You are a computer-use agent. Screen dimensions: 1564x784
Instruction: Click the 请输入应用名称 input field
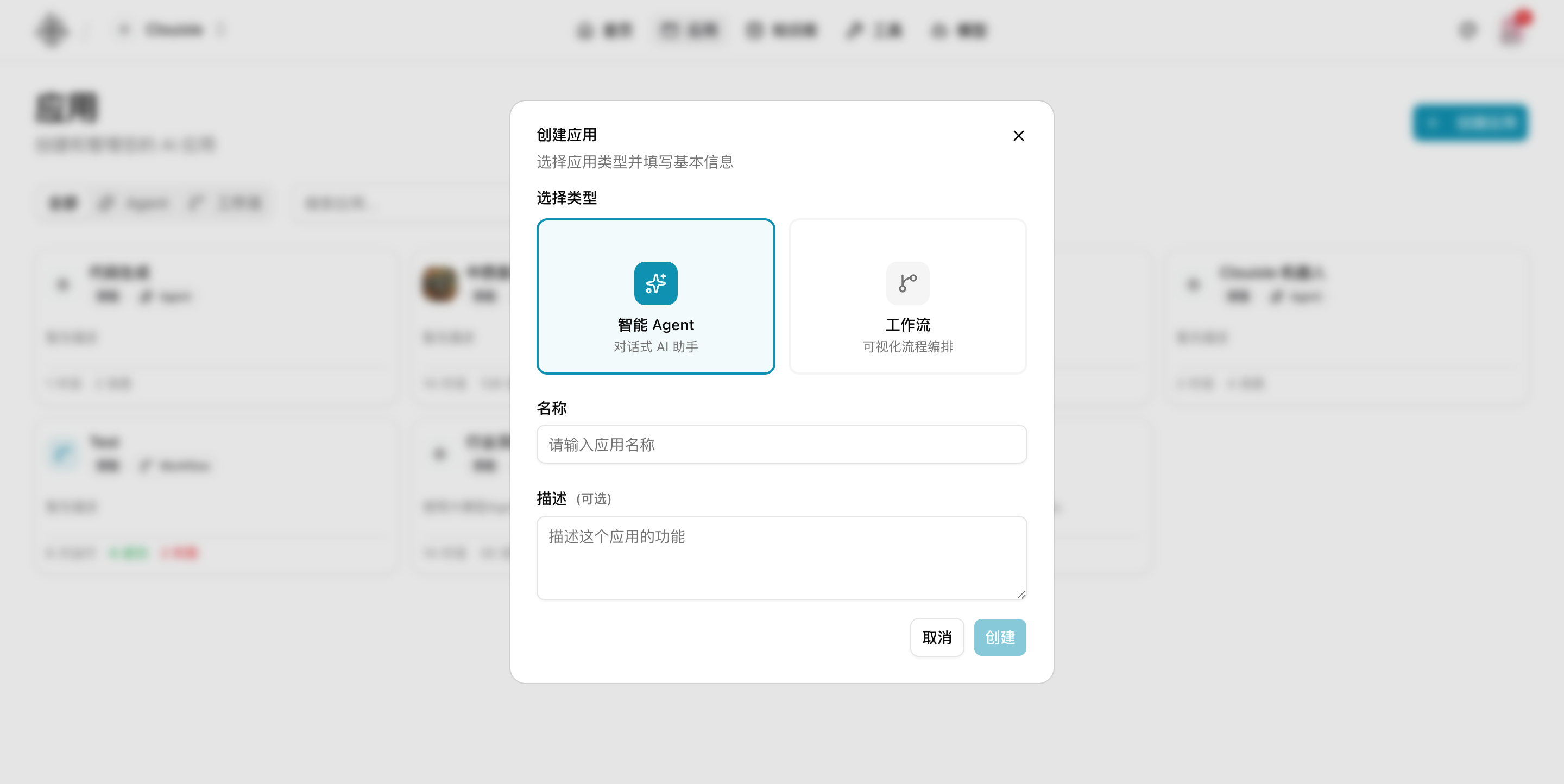coord(781,445)
